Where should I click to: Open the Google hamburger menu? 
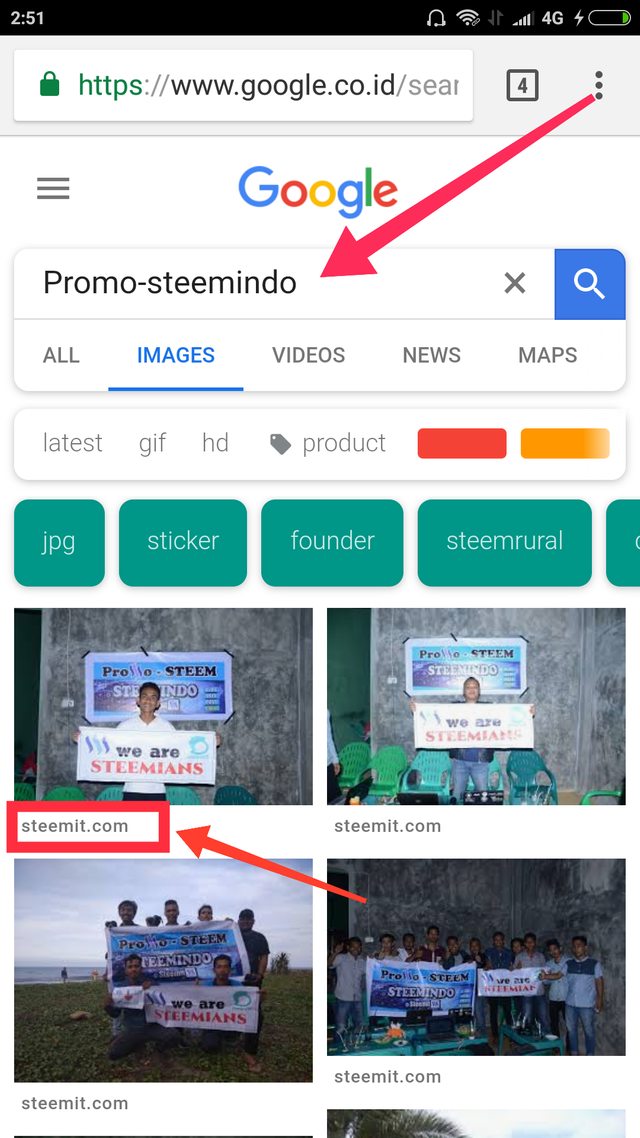[53, 189]
